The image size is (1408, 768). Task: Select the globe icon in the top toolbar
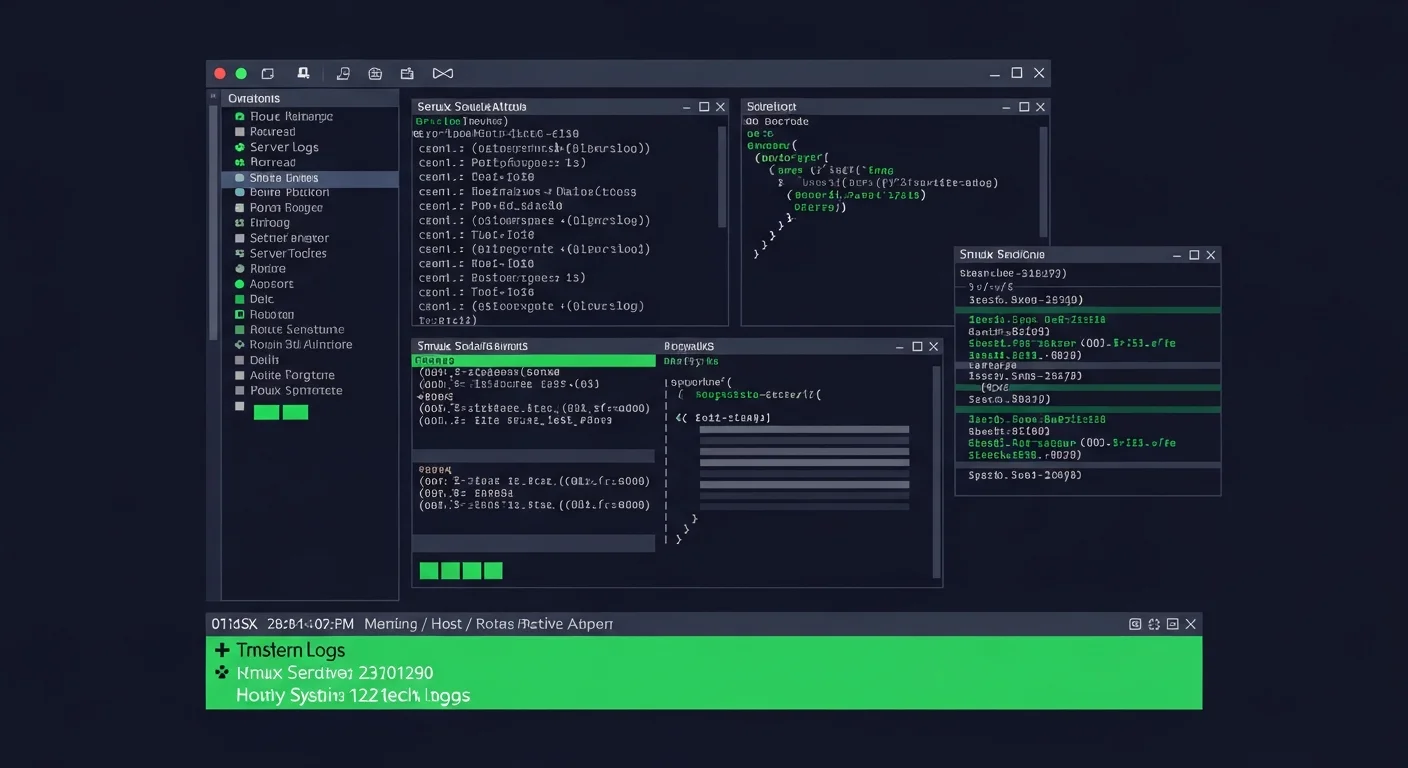click(x=375, y=73)
